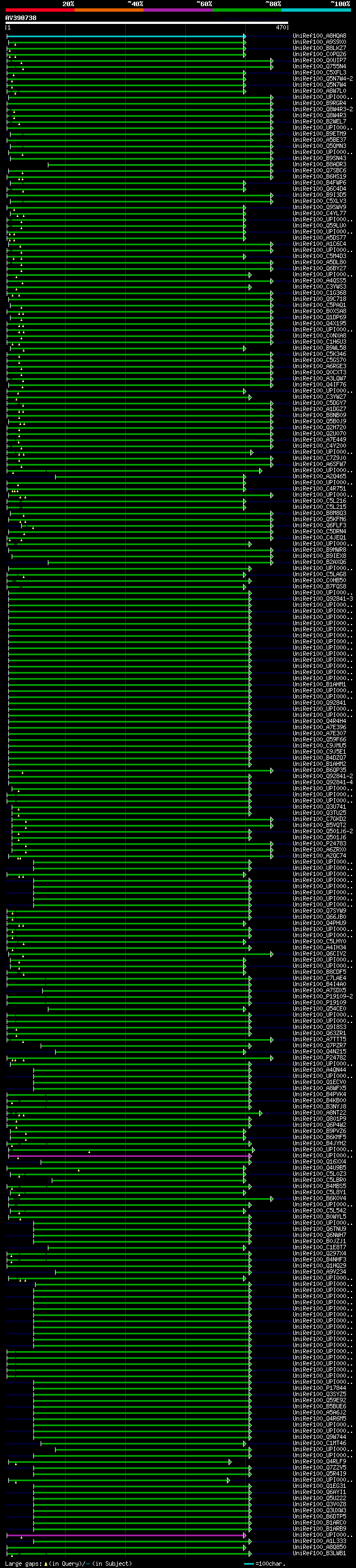Click the purple ~60% identity legend segment

coord(179,10)
